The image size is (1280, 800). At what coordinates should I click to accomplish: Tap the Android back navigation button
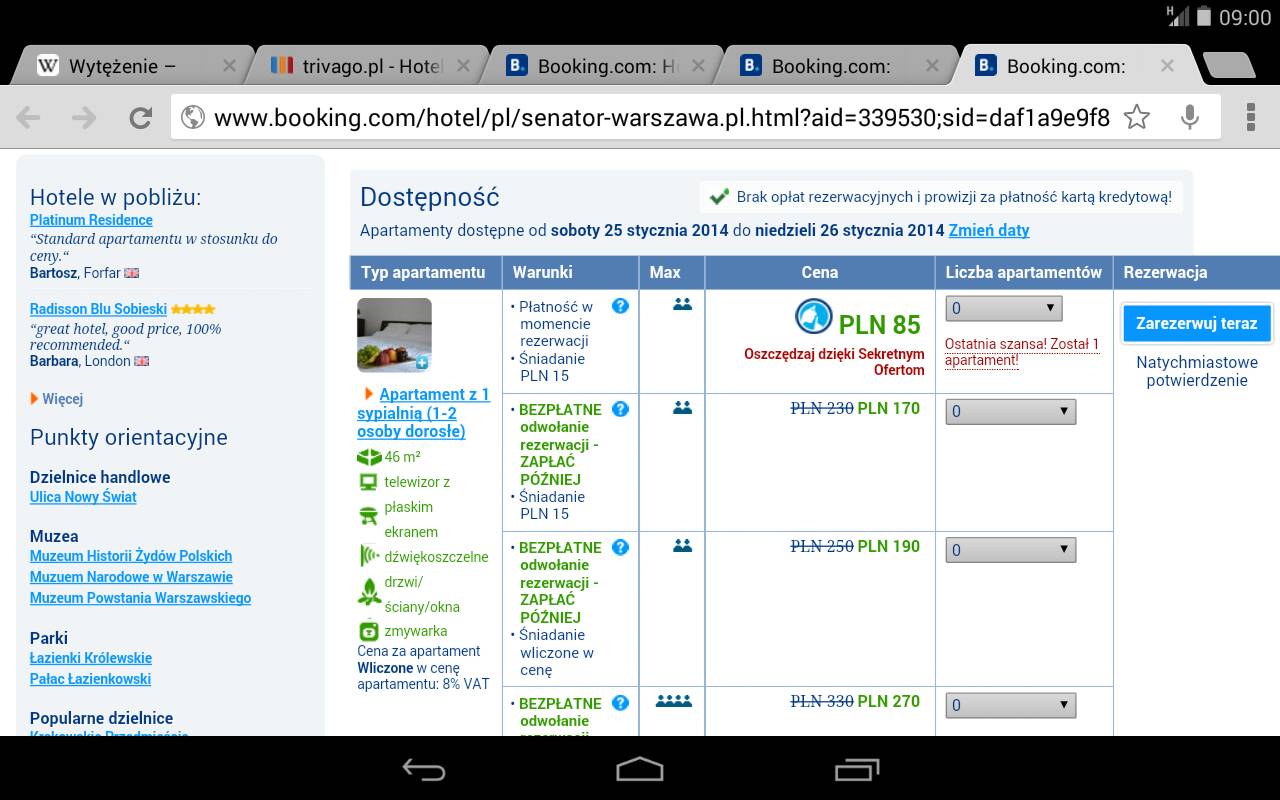point(424,769)
